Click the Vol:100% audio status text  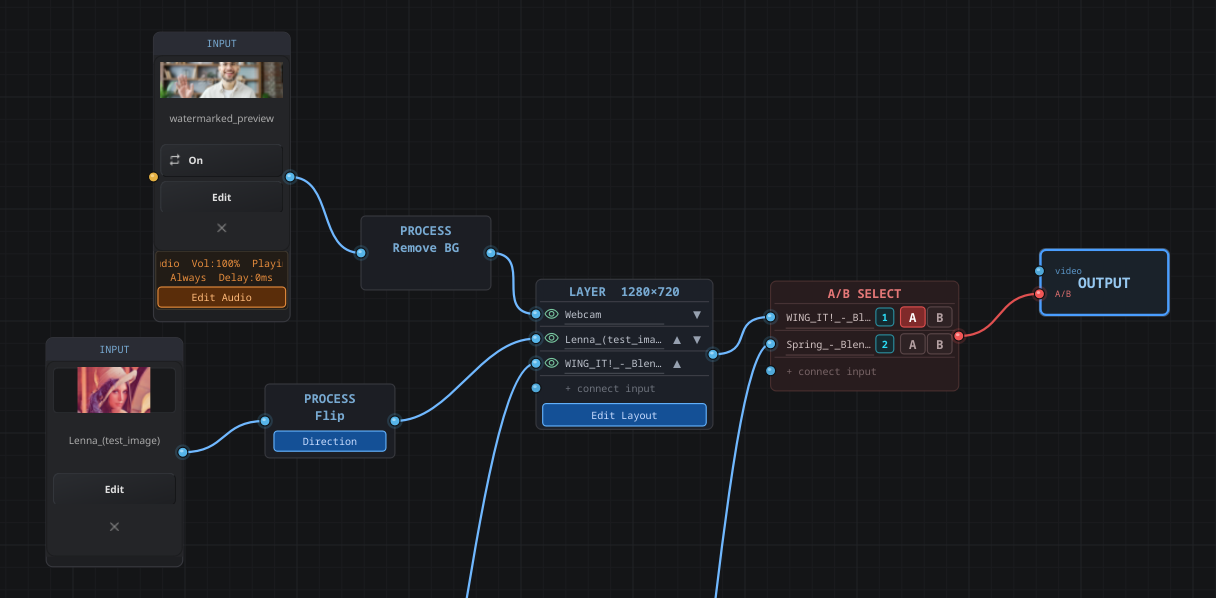(x=216, y=263)
